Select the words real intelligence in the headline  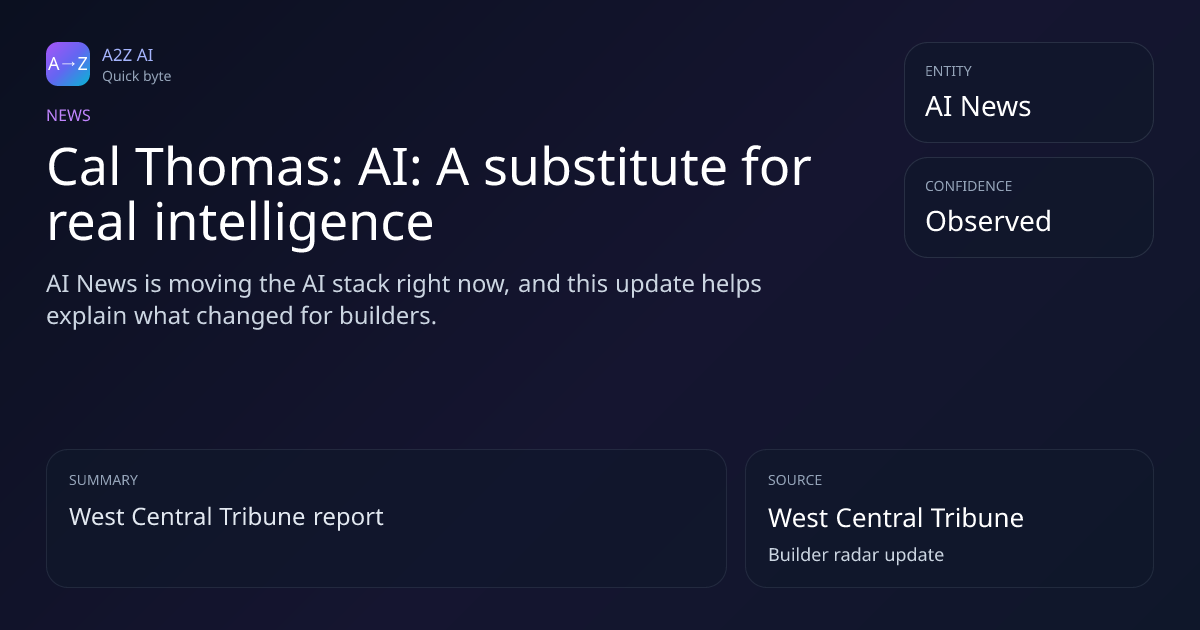240,222
